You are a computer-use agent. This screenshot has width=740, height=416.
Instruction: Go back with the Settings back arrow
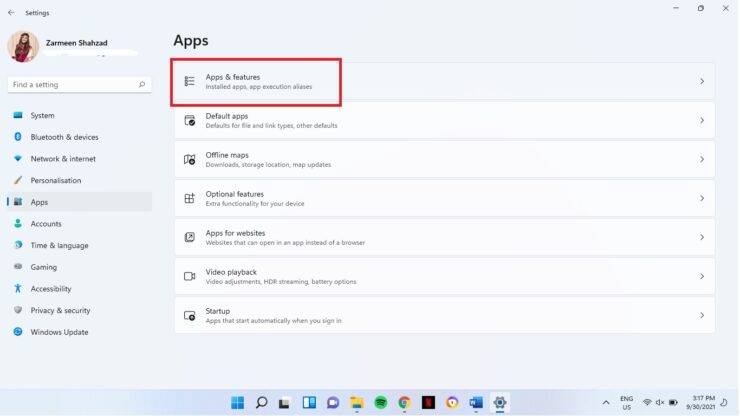(11, 13)
